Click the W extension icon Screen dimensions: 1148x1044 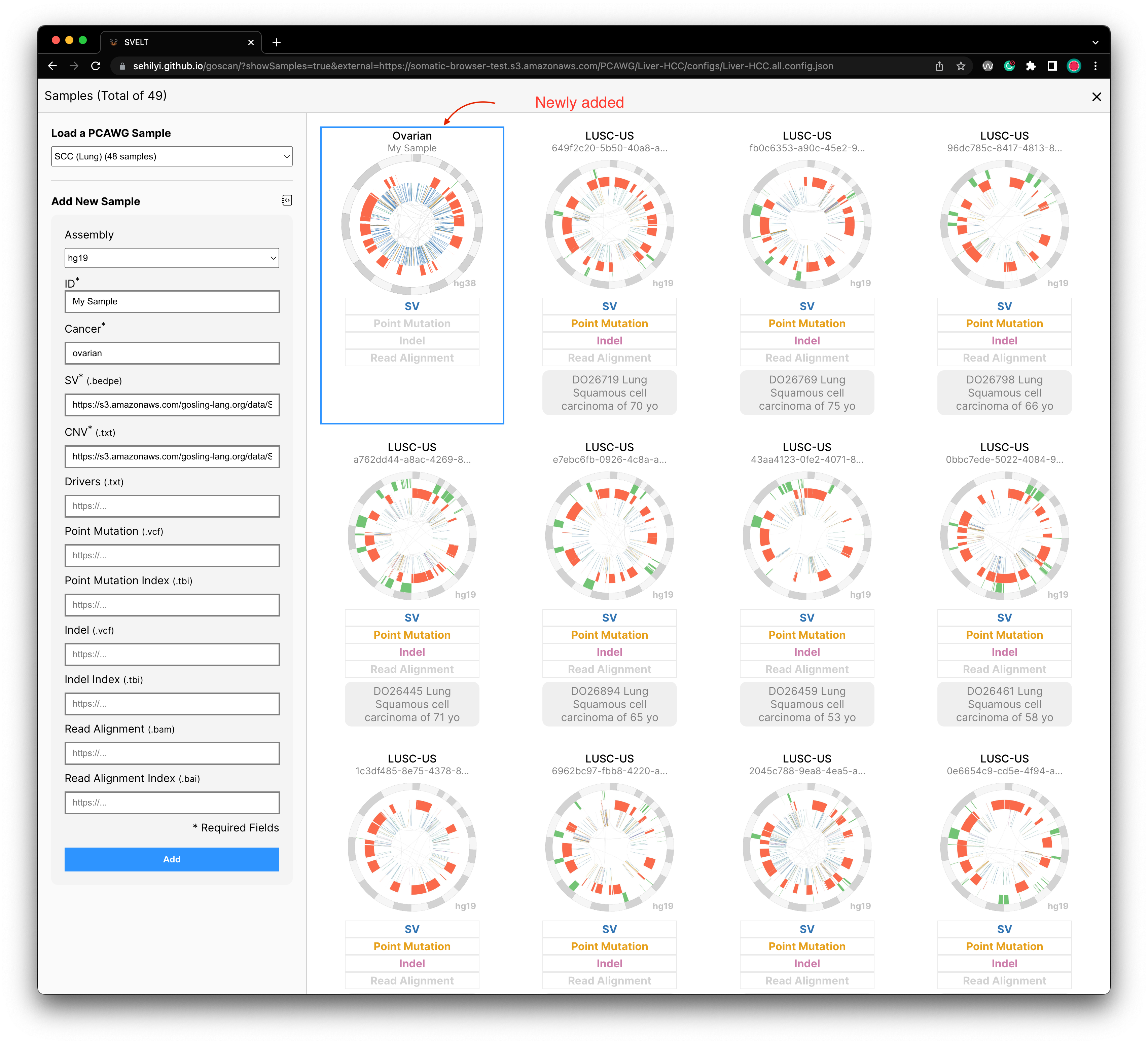pos(988,66)
